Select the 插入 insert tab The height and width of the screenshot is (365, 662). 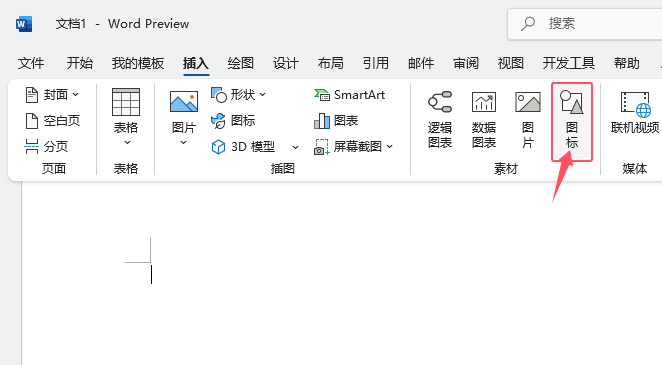point(196,63)
